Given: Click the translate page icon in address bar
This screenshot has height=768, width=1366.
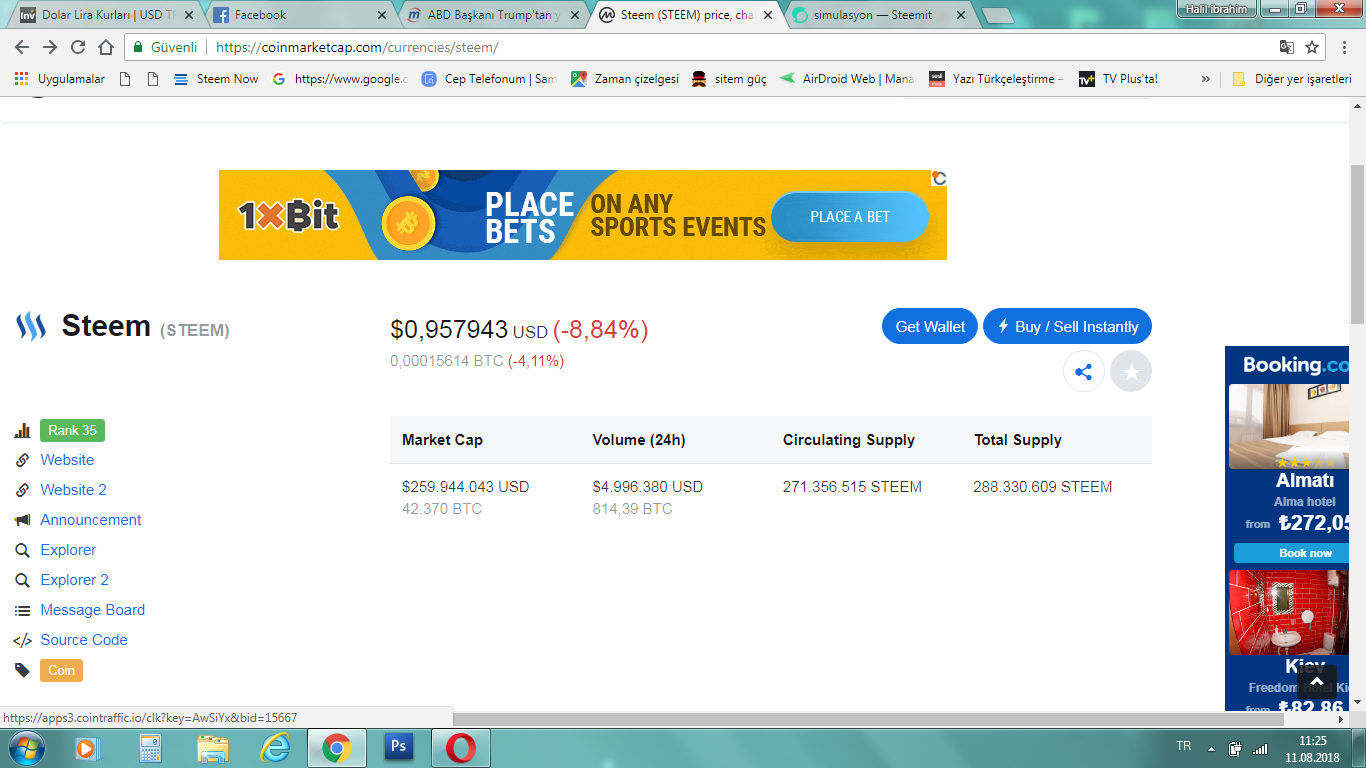Looking at the screenshot, I should point(1287,47).
